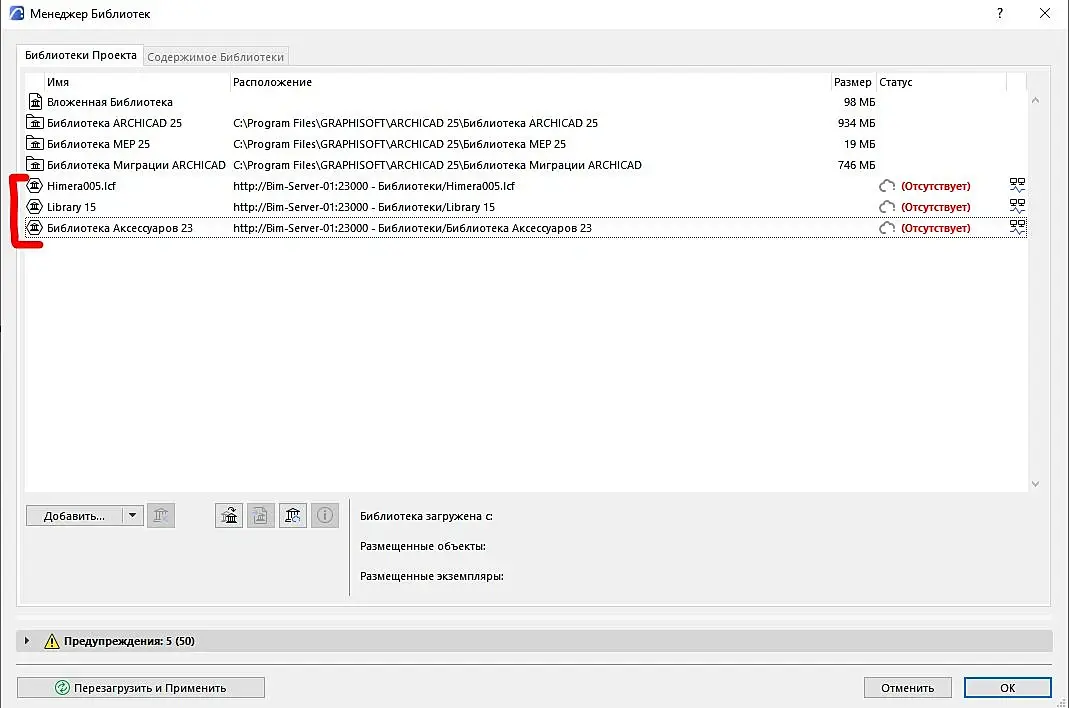Click the ARCHICAD icon in the title bar
Viewport: 1069px width, 708px height.
coord(16,13)
